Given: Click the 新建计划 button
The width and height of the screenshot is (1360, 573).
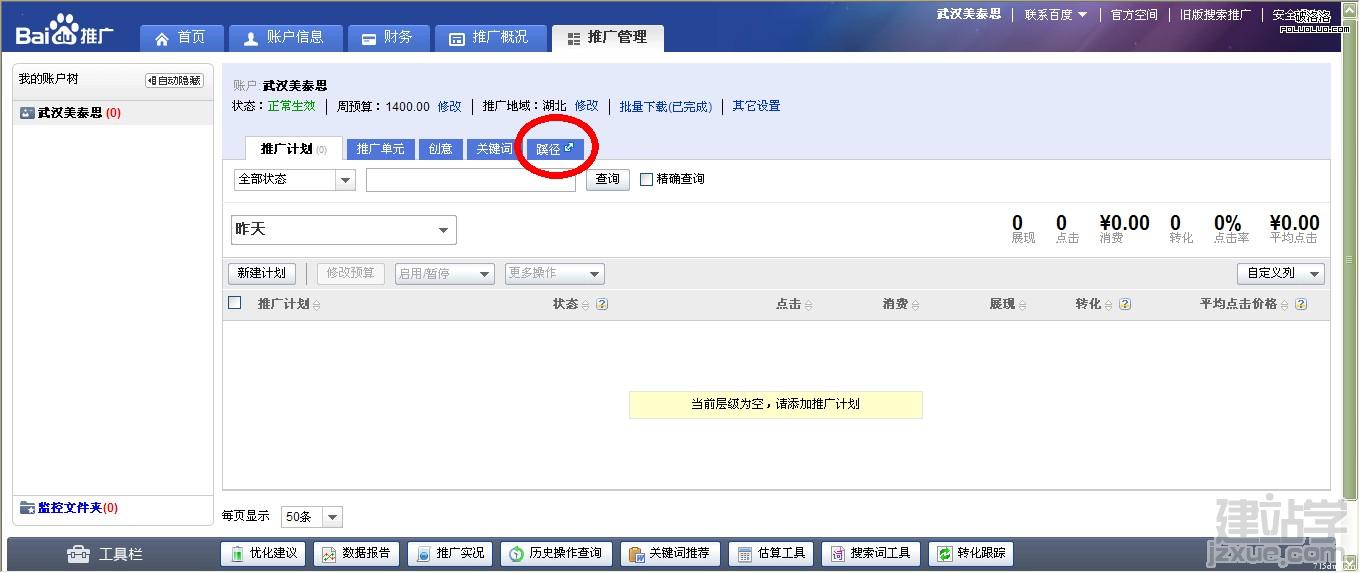Looking at the screenshot, I should point(262,273).
